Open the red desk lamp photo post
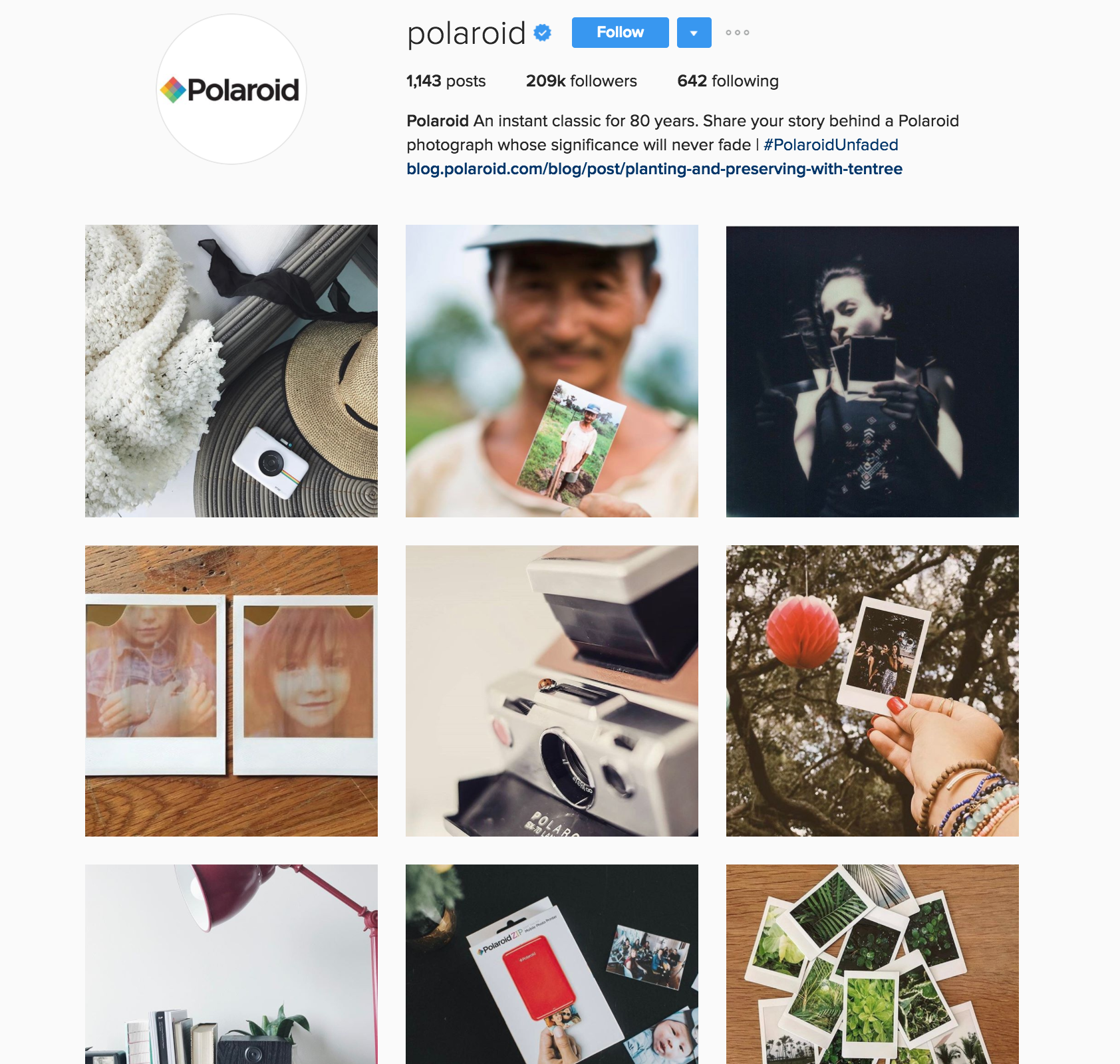 click(x=231, y=964)
